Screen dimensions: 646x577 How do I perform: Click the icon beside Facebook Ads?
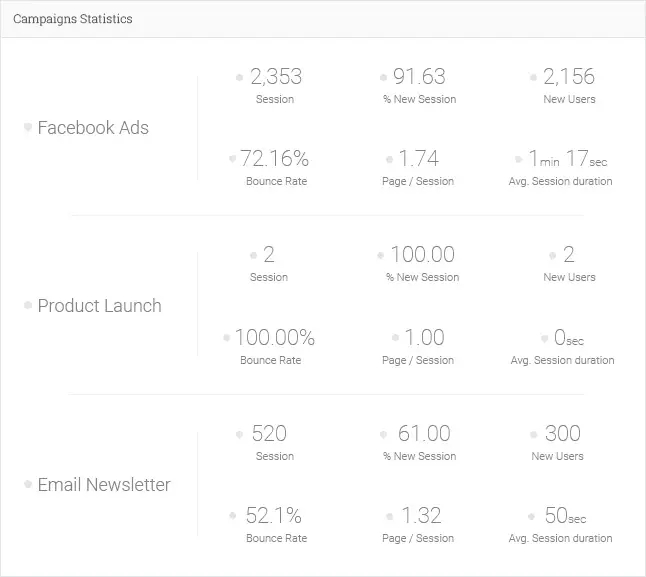tap(28, 127)
